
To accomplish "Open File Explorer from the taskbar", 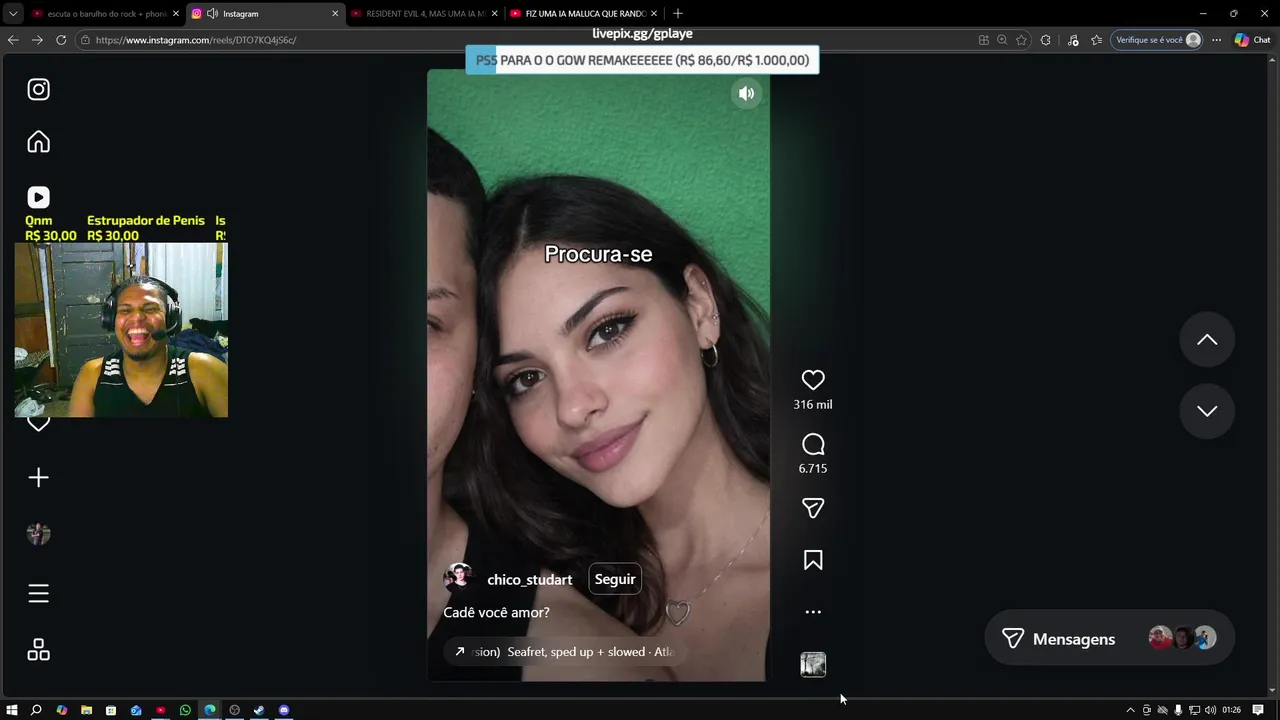I will pos(86,710).
